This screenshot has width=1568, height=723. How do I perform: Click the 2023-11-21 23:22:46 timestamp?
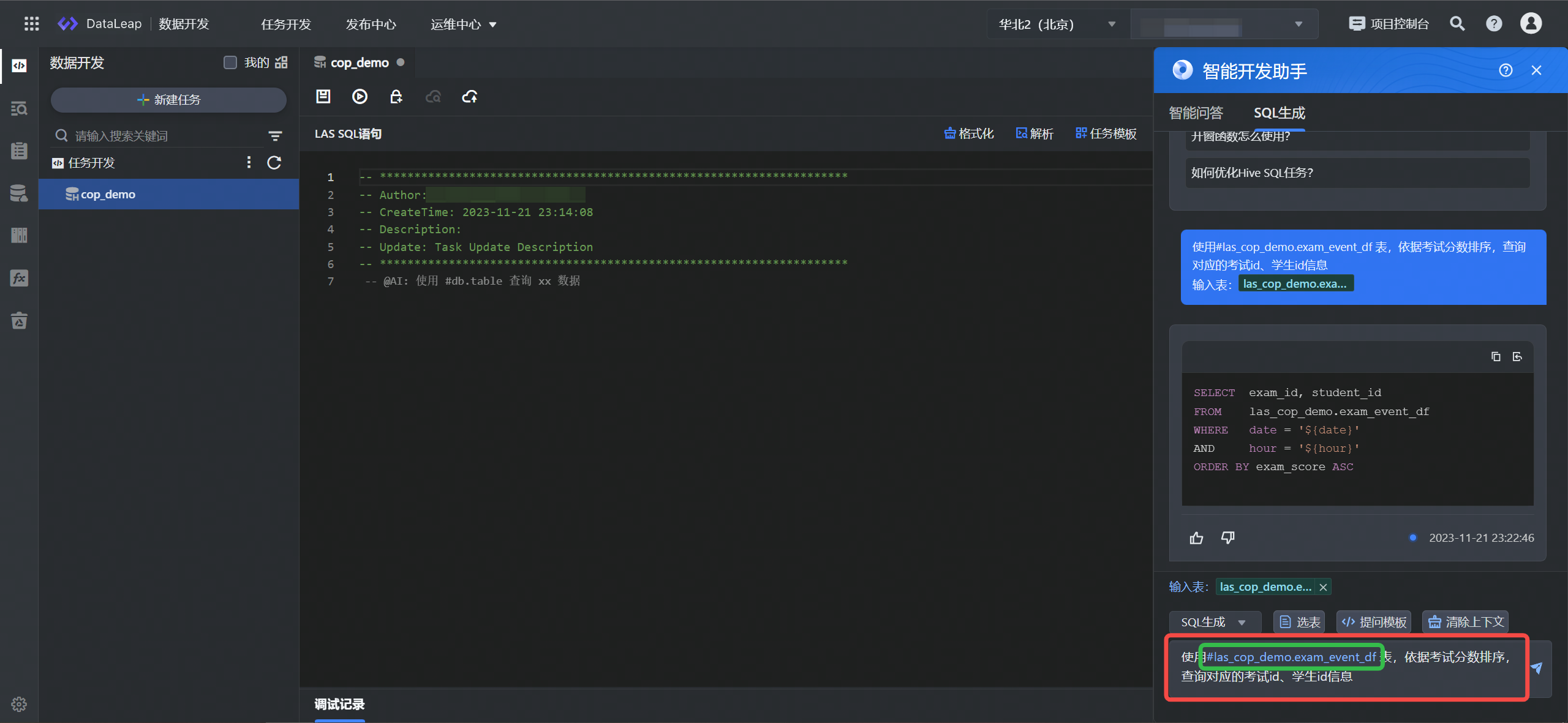point(1481,538)
